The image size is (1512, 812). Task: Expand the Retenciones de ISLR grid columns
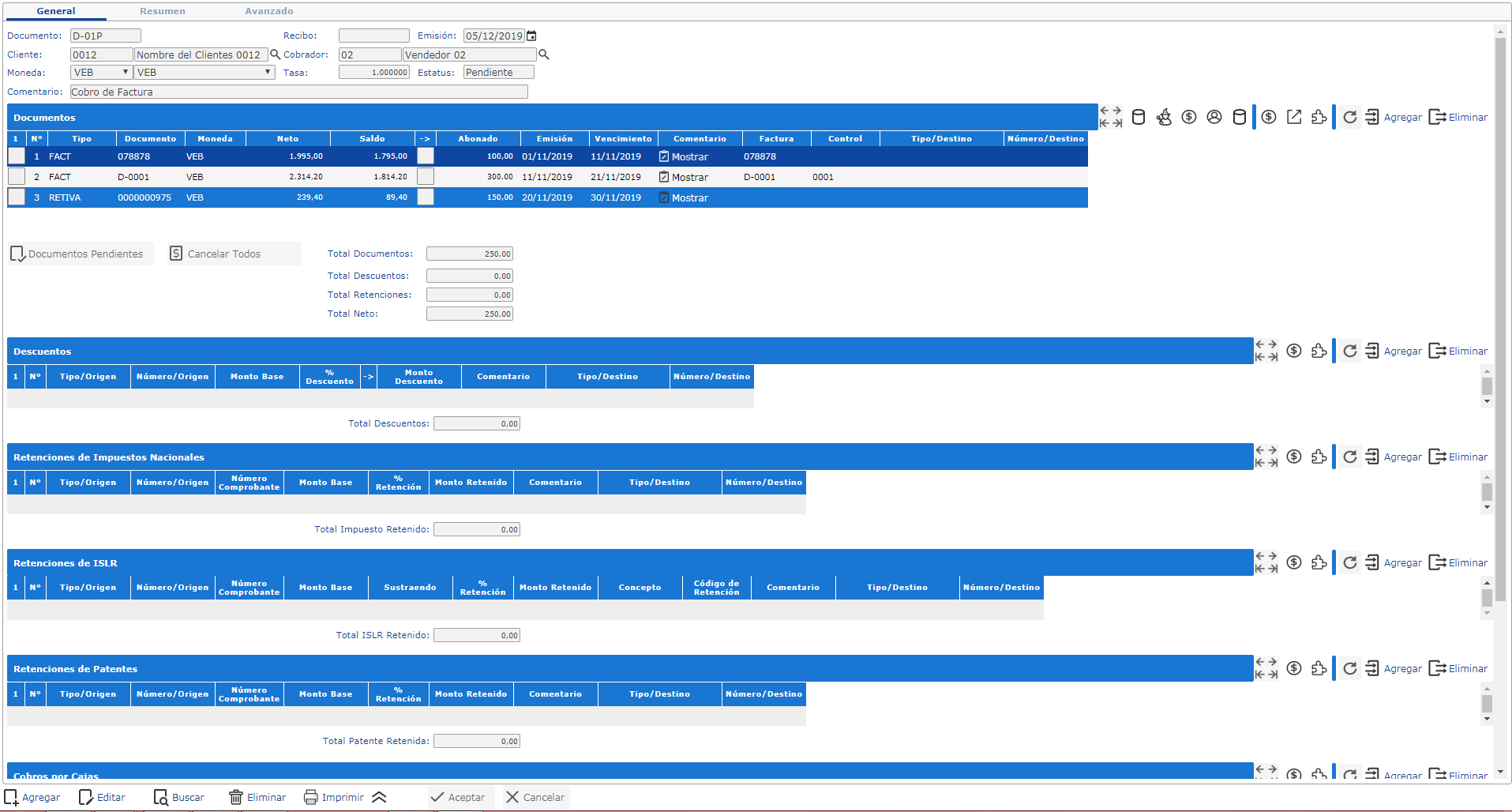click(1266, 562)
